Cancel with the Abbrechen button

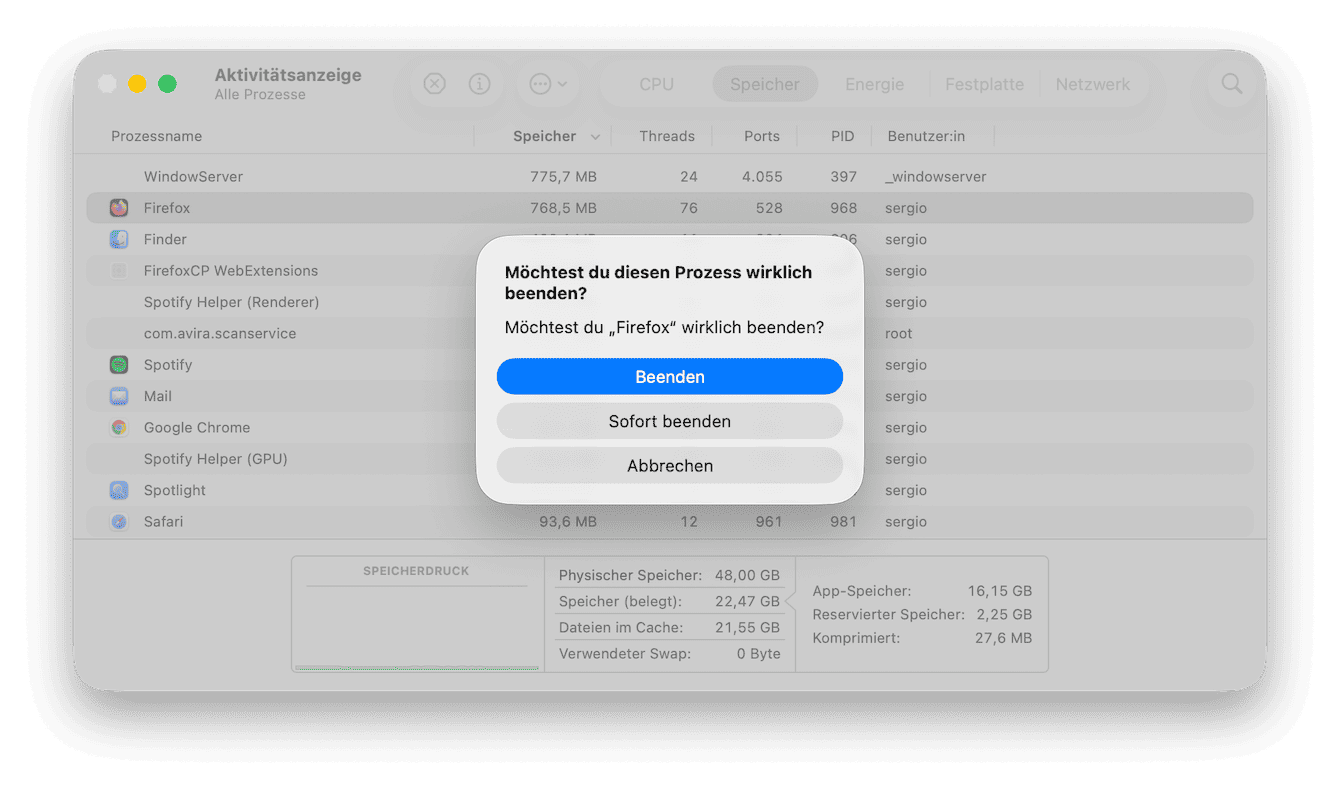pyautogui.click(x=669, y=466)
